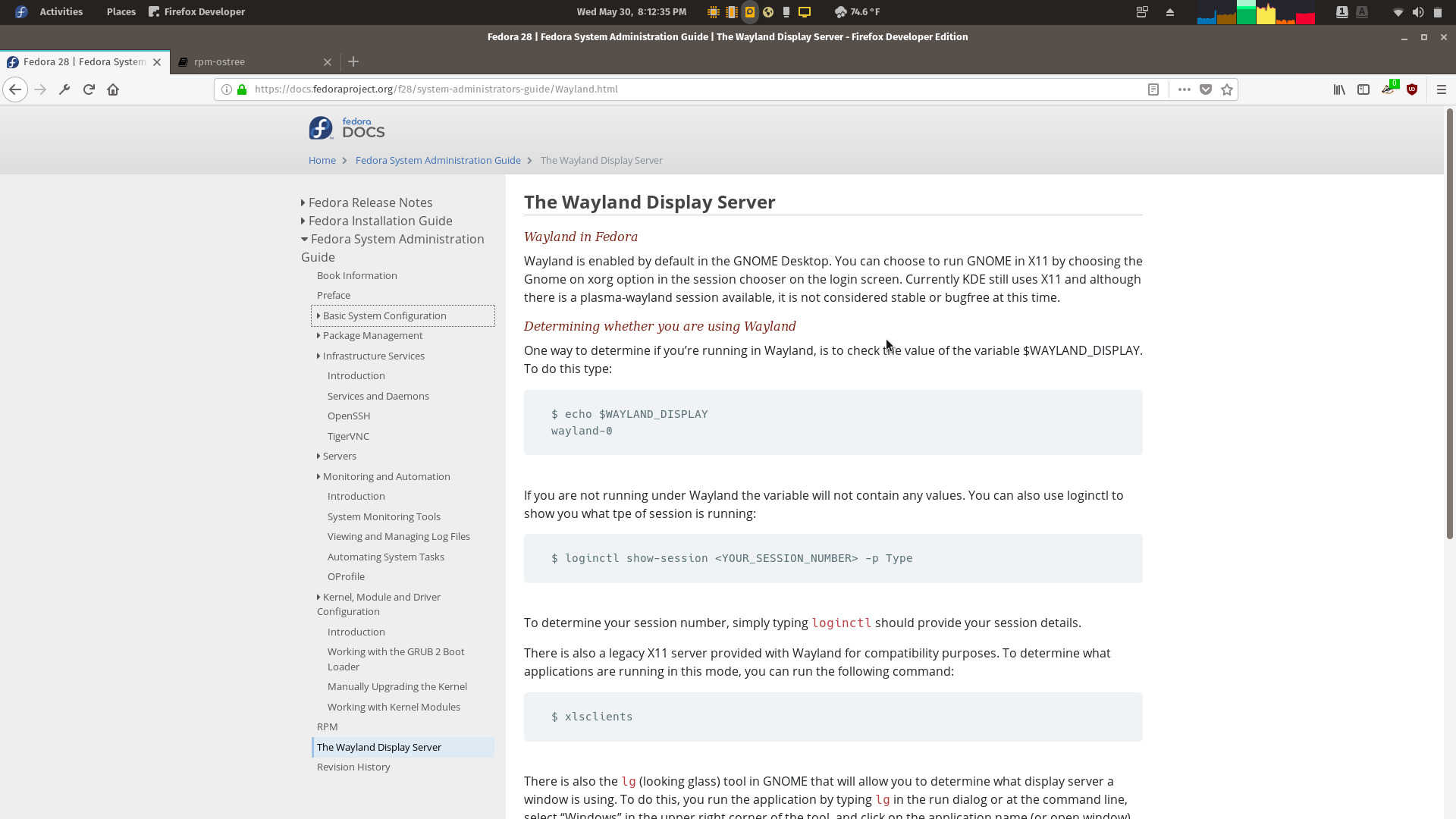The width and height of the screenshot is (1456, 819).
Task: Expand Fedora Release Notes in sidebar
Action: pos(367,202)
